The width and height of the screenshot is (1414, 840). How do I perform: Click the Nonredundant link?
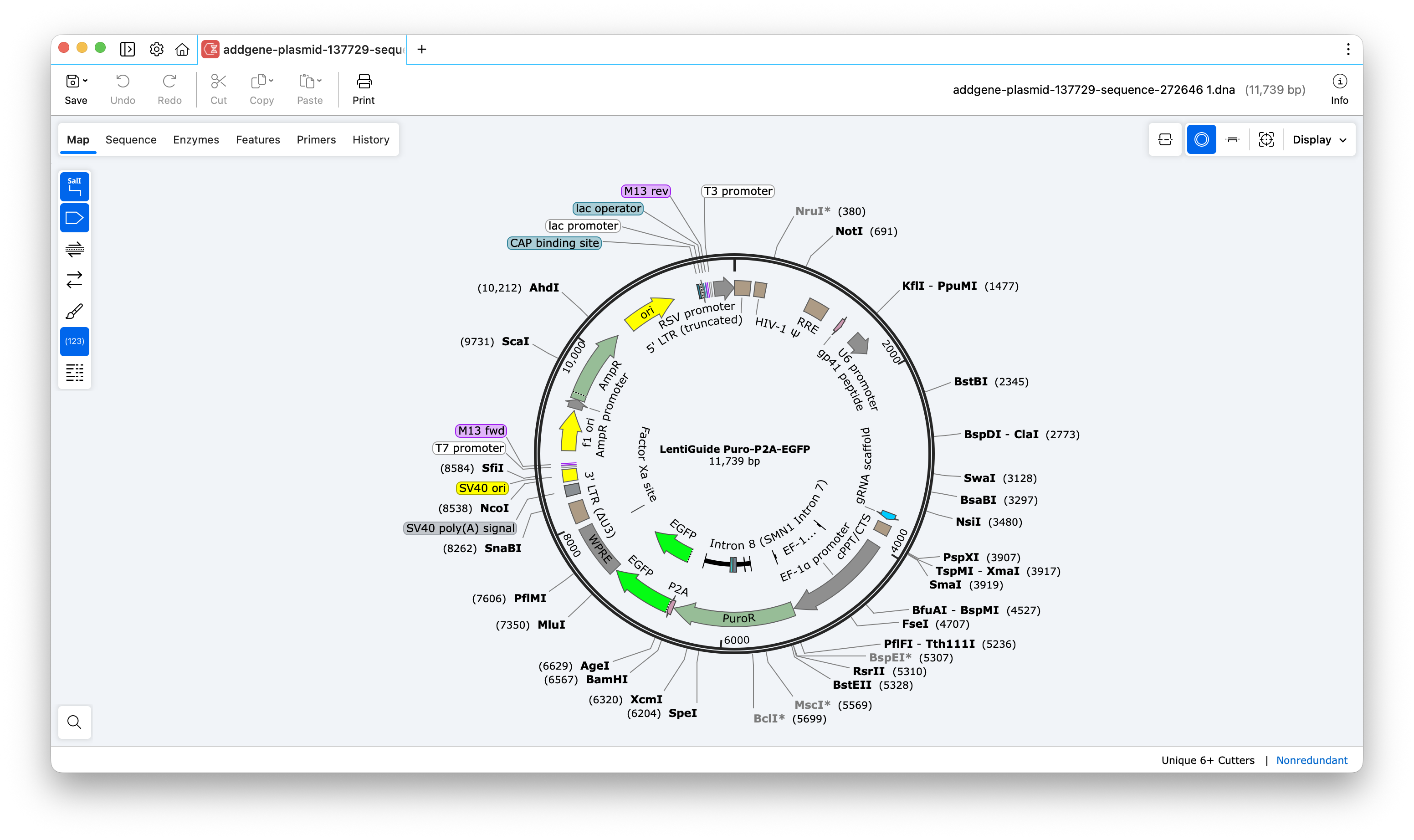pyautogui.click(x=1311, y=760)
